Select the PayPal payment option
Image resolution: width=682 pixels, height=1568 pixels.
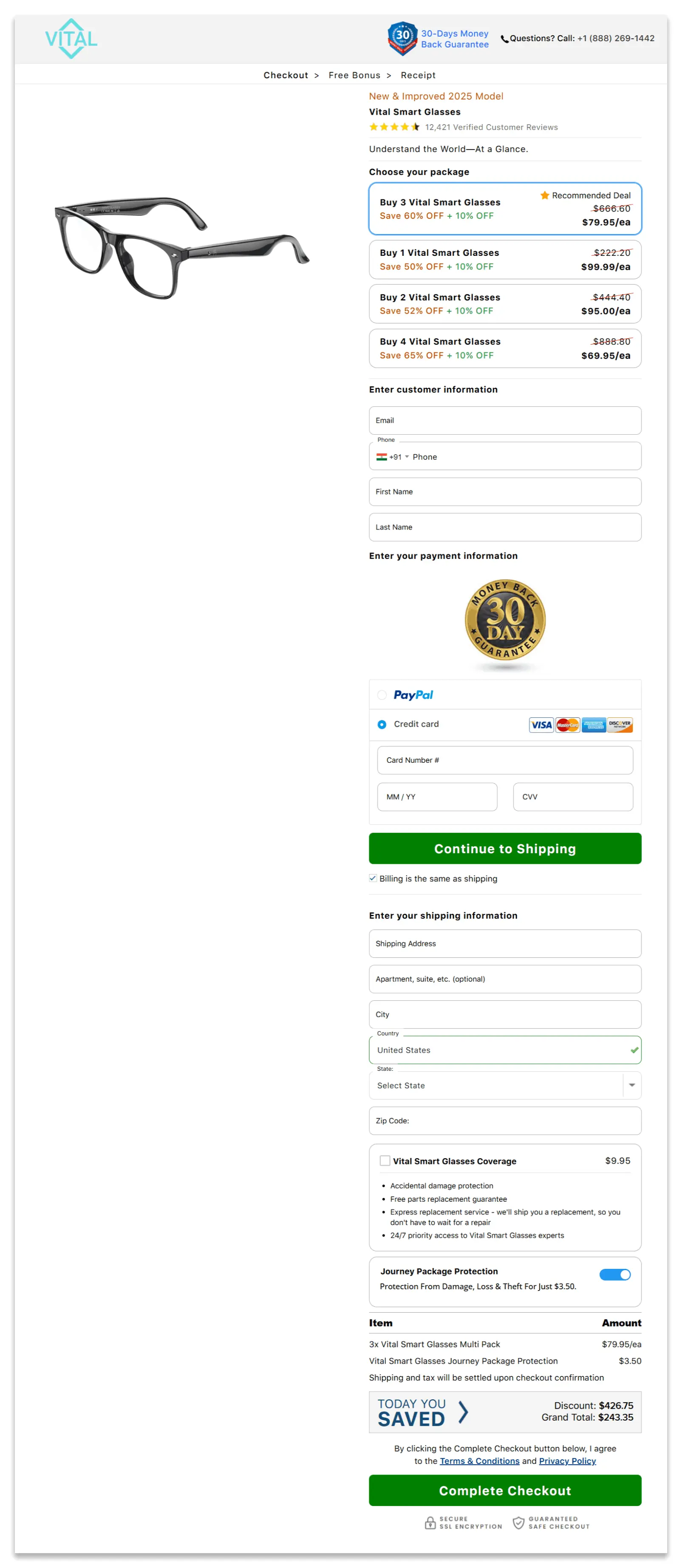(x=382, y=695)
